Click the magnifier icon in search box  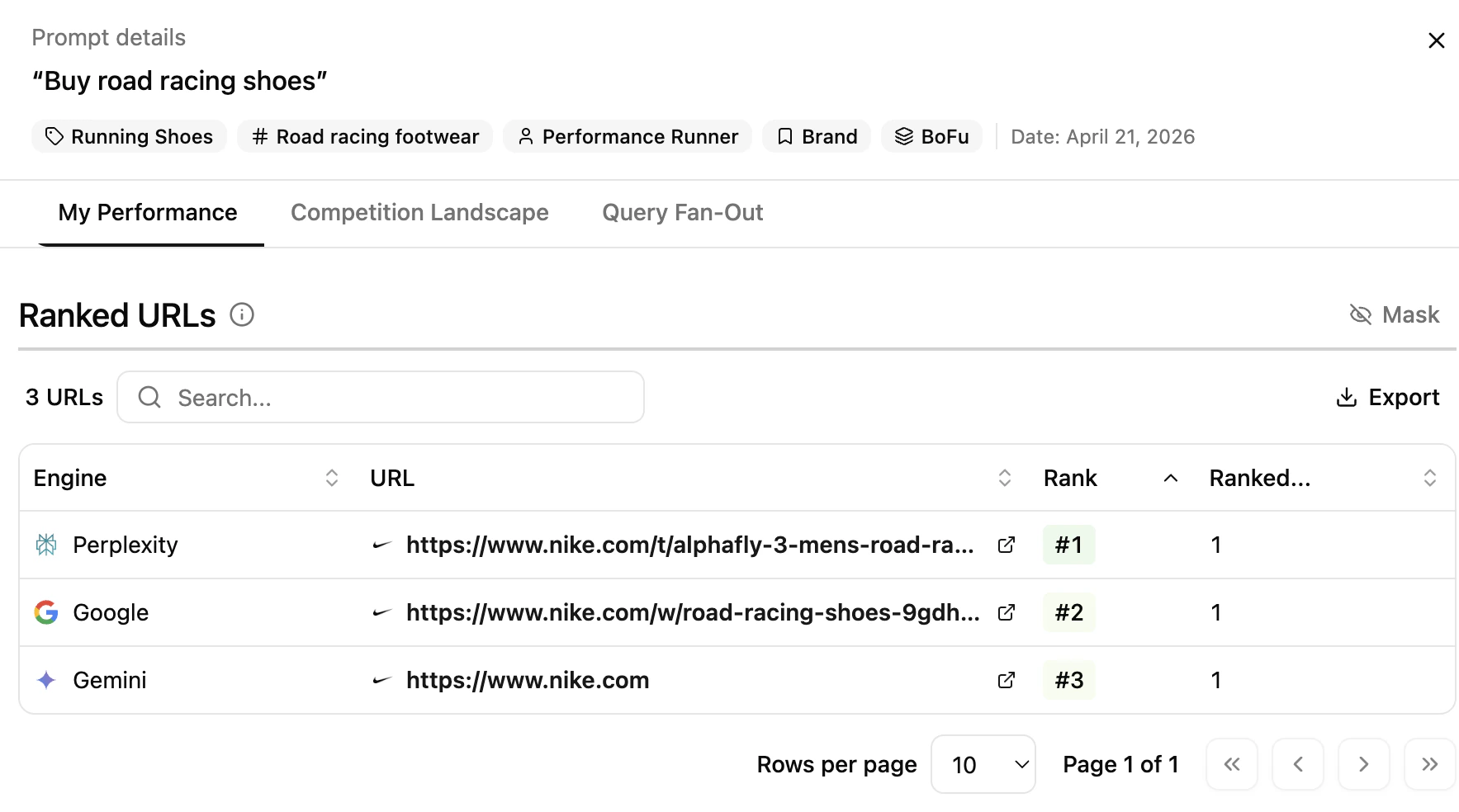pyautogui.click(x=149, y=397)
